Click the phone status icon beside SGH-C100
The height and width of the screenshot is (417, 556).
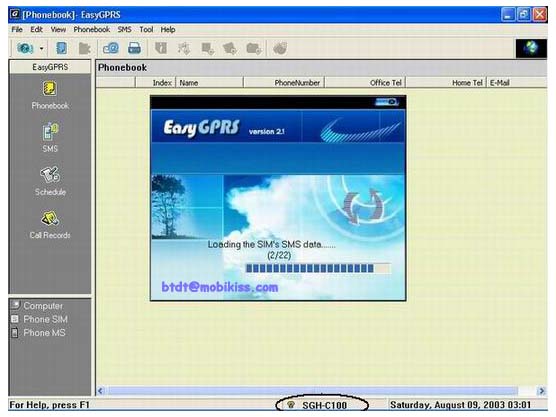tap(291, 404)
